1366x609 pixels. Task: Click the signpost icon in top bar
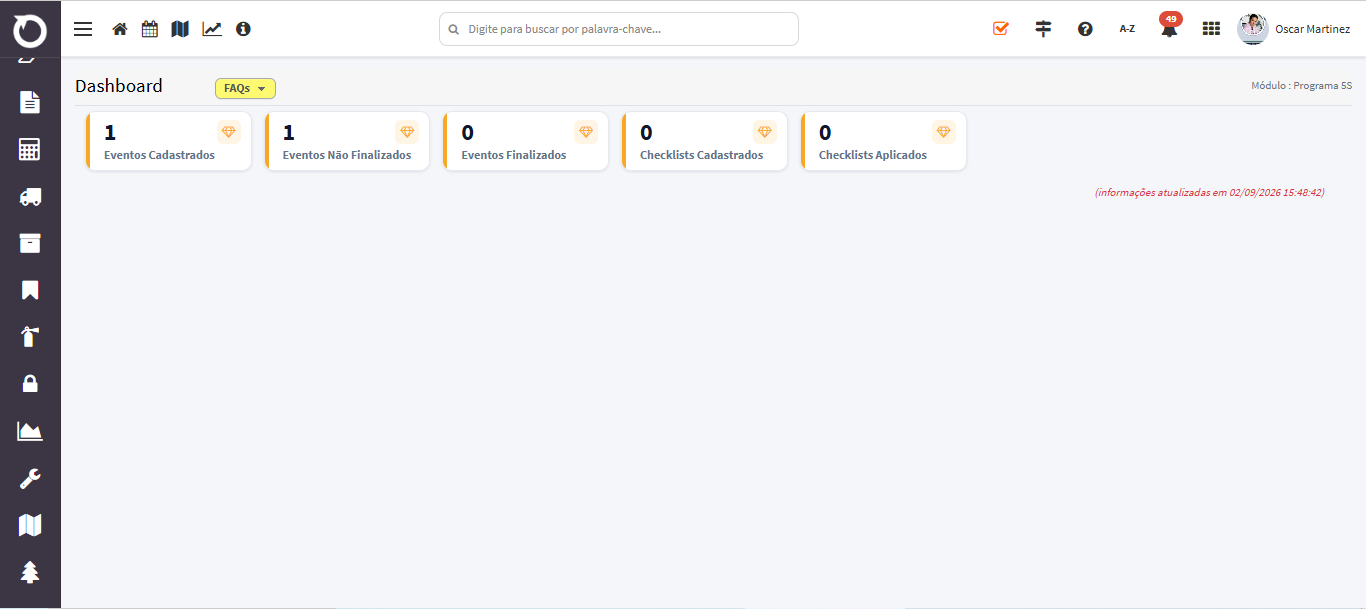click(x=1043, y=29)
